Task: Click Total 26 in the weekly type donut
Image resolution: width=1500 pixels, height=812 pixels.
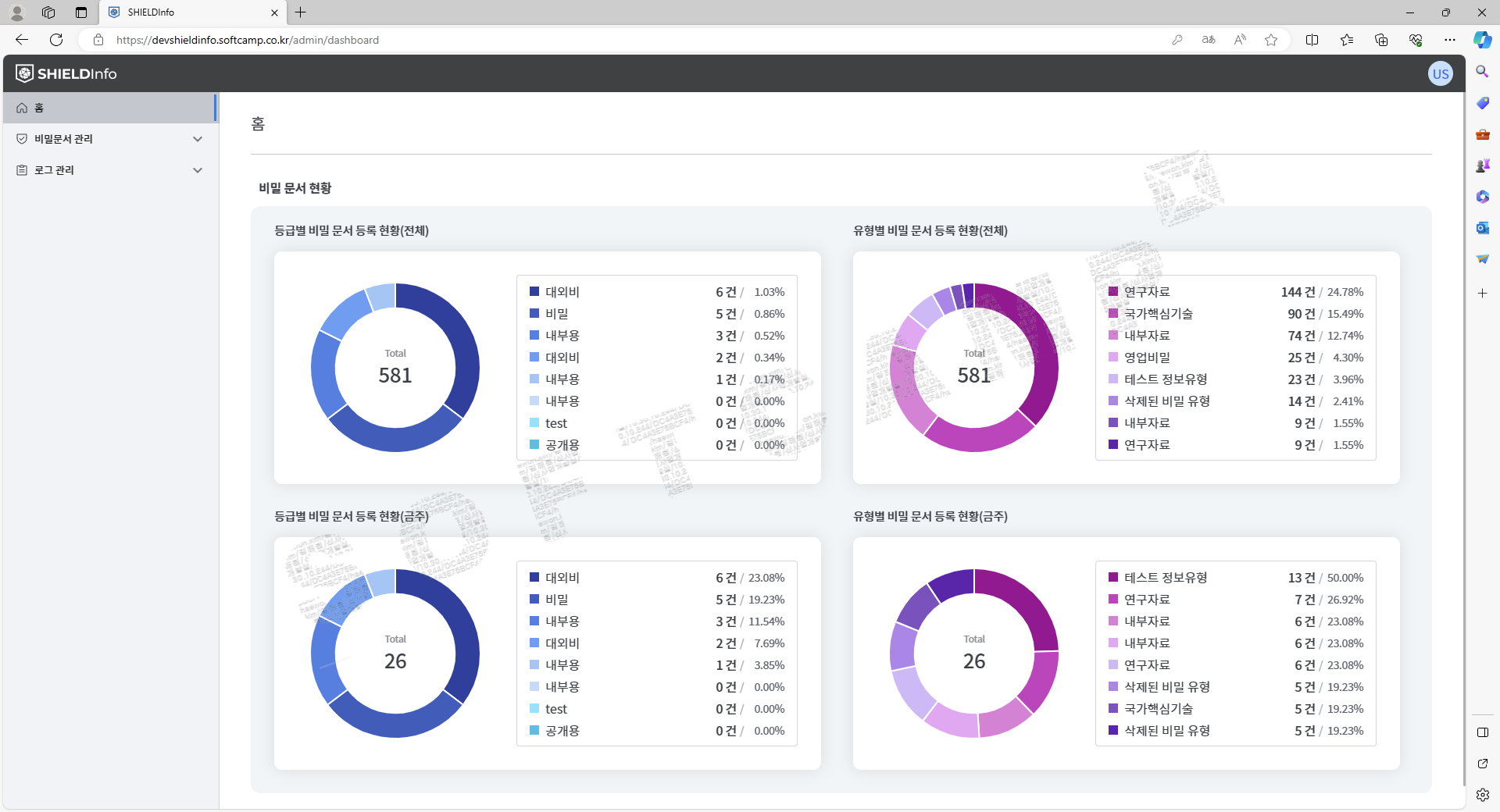Action: click(974, 654)
